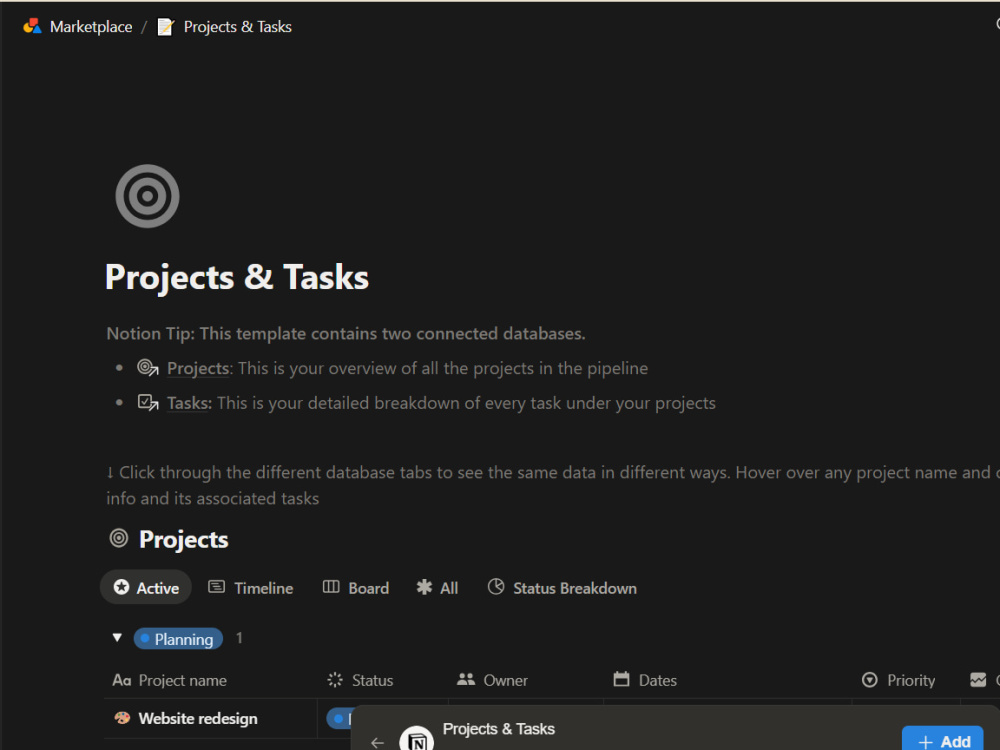1000x750 pixels.
Task: Click the Notion Tip template text
Action: coord(346,334)
